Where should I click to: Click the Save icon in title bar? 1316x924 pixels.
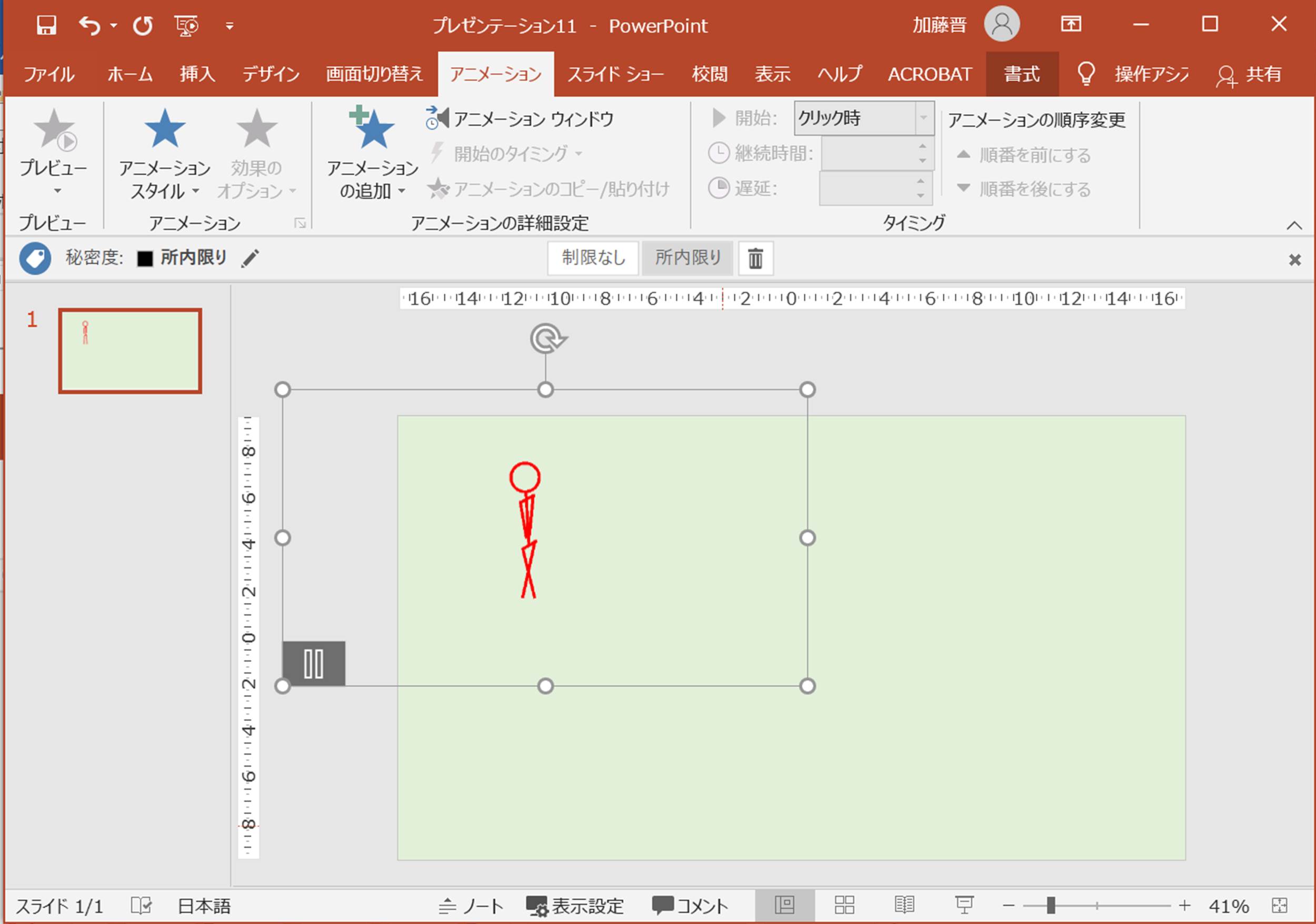[46, 25]
